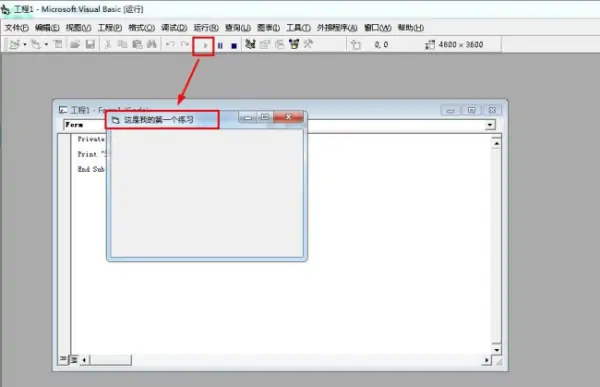Screen dimensions: 600x387
Task: Show the Toolbox with hammer icon
Action: click(308, 44)
